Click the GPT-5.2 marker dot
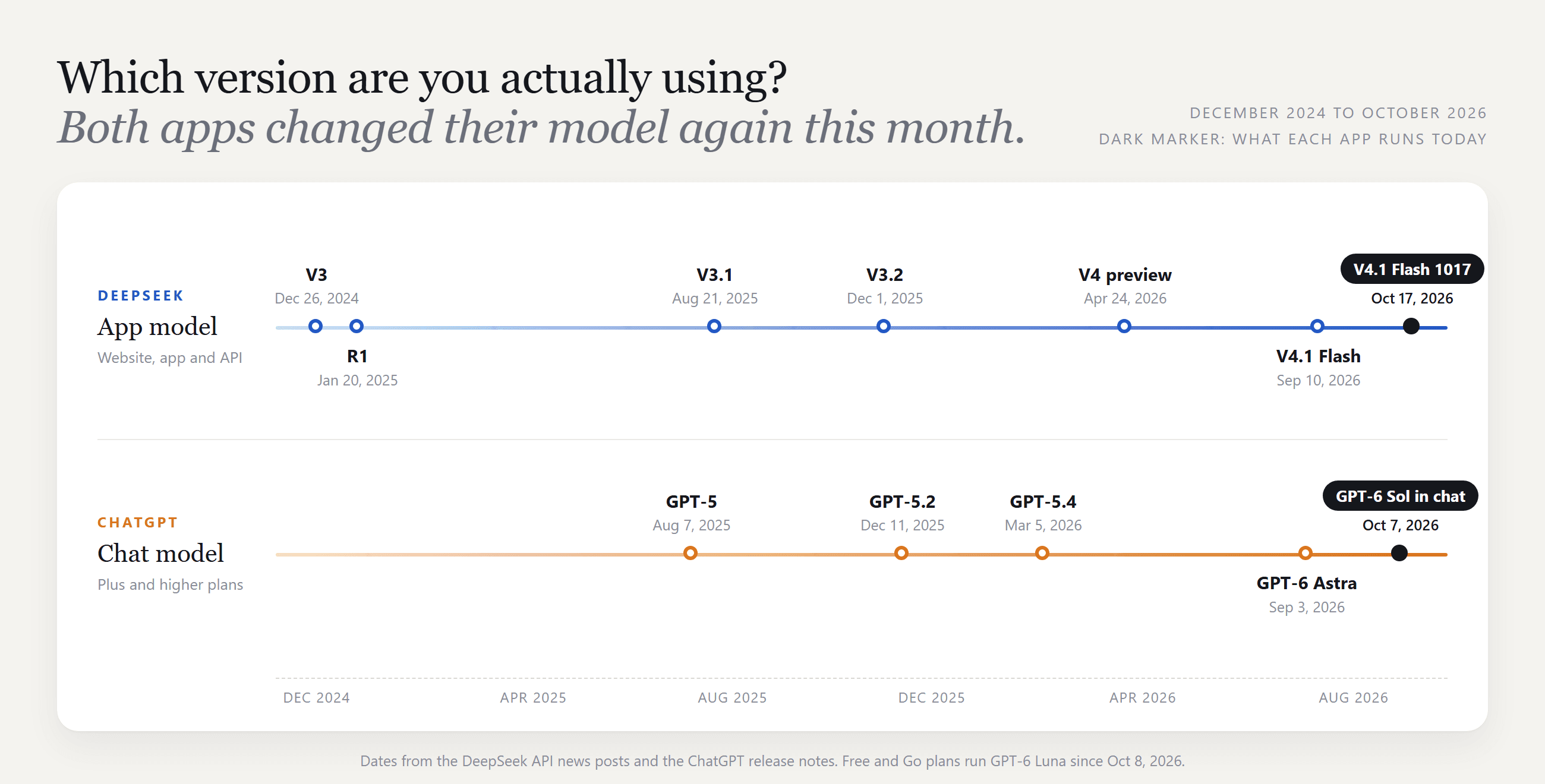The height and width of the screenshot is (784, 1545). (901, 552)
